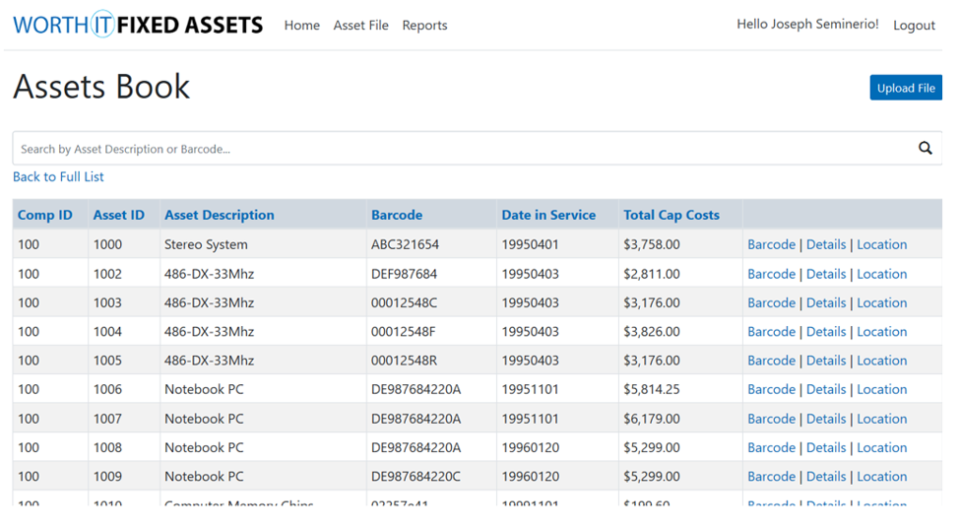Sort the table by Asset ID
Screen dimensions: 960x528
pyautogui.click(x=119, y=215)
